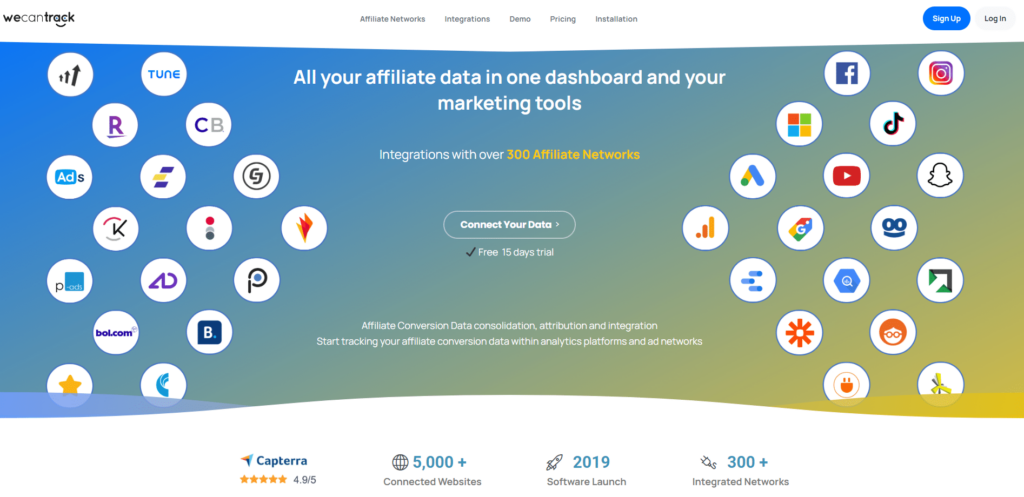
Task: Click the bol.com icon
Action: (x=116, y=332)
